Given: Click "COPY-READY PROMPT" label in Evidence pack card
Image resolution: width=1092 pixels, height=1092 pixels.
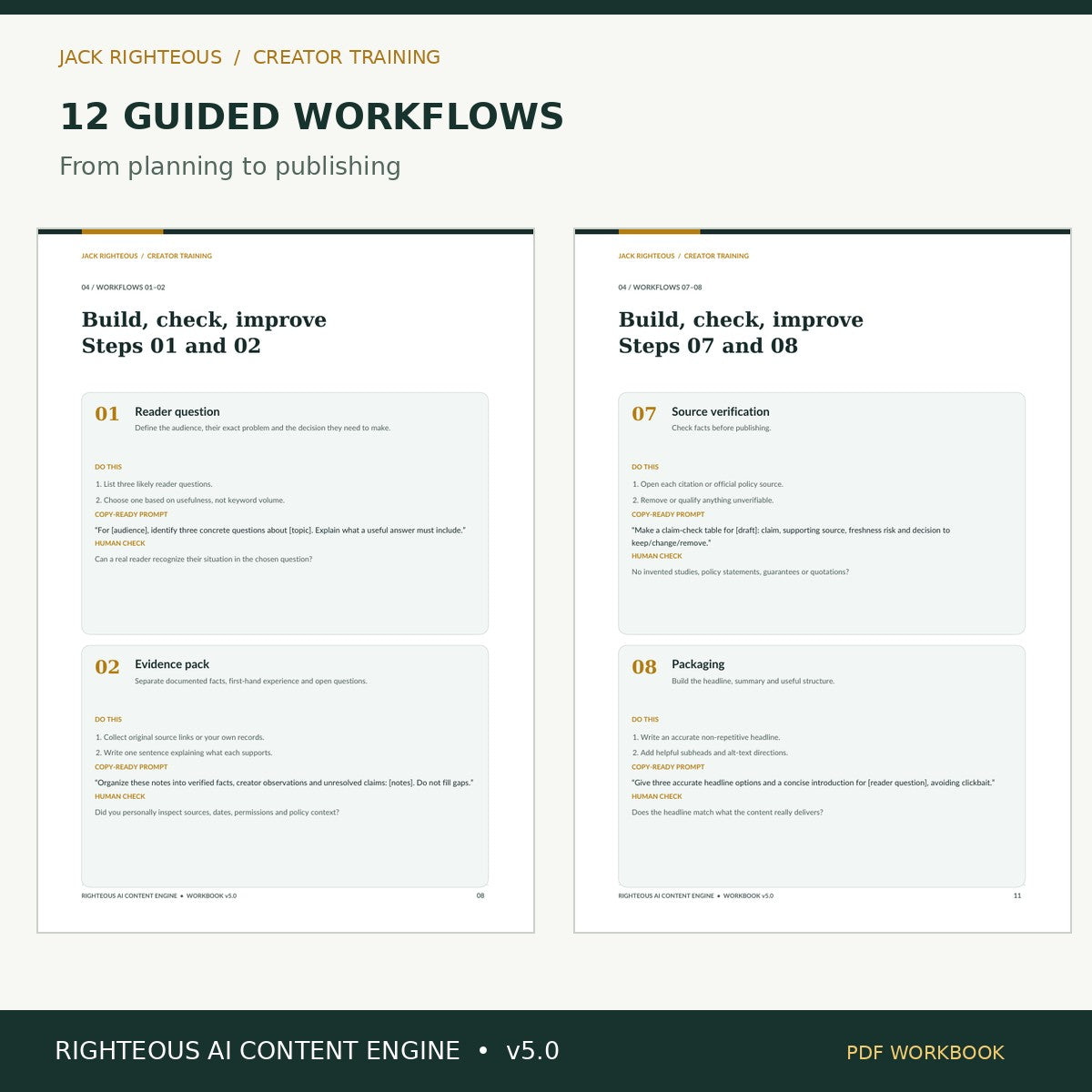Looking at the screenshot, I should (131, 767).
